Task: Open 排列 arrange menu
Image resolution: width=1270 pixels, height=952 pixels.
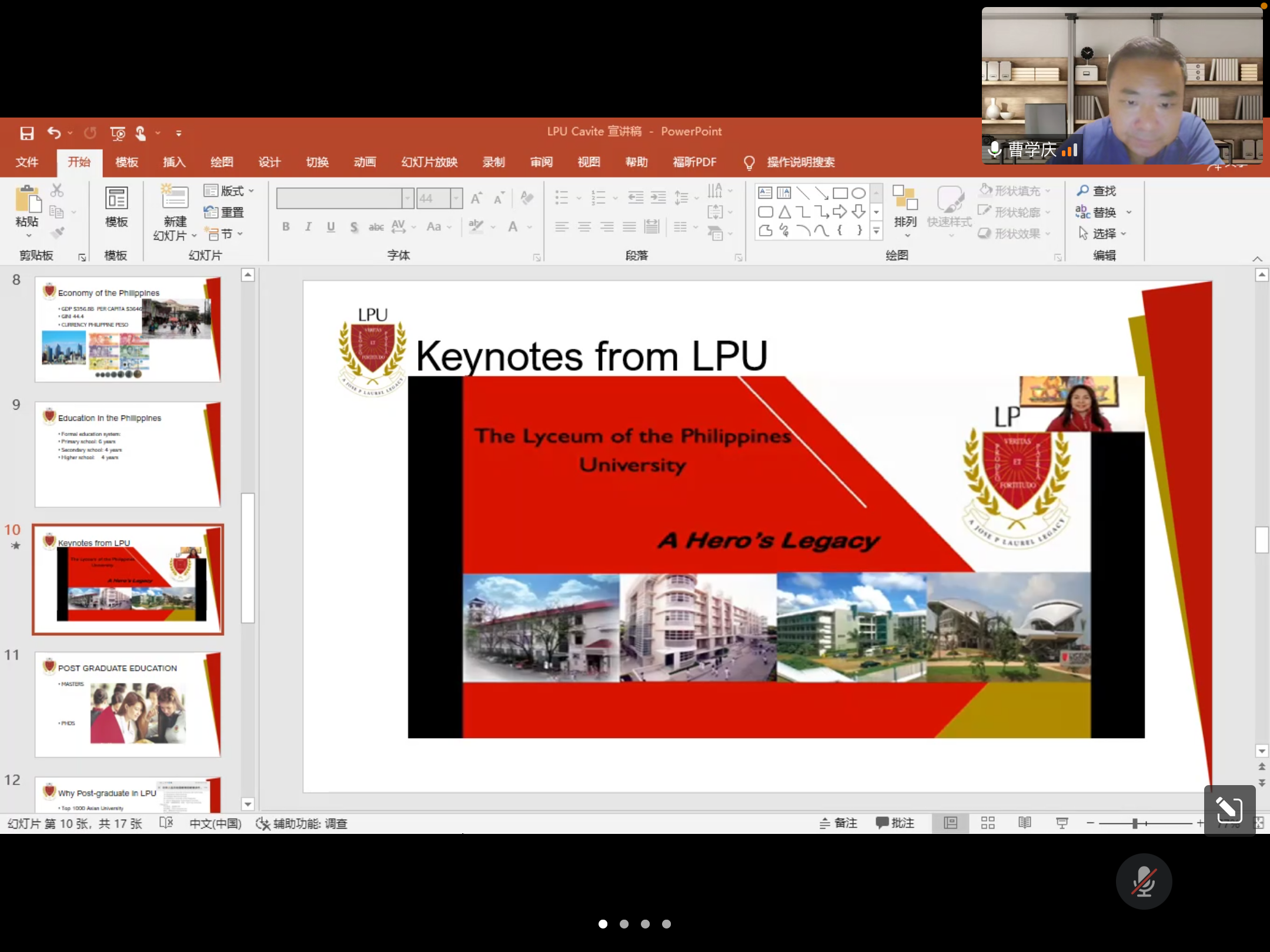Action: click(905, 212)
